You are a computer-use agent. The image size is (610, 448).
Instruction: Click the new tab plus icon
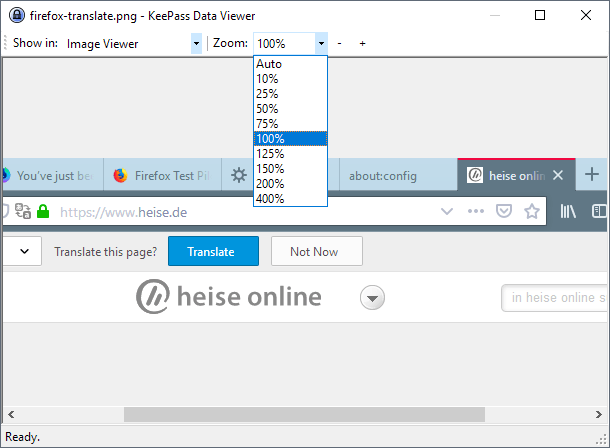pos(592,174)
